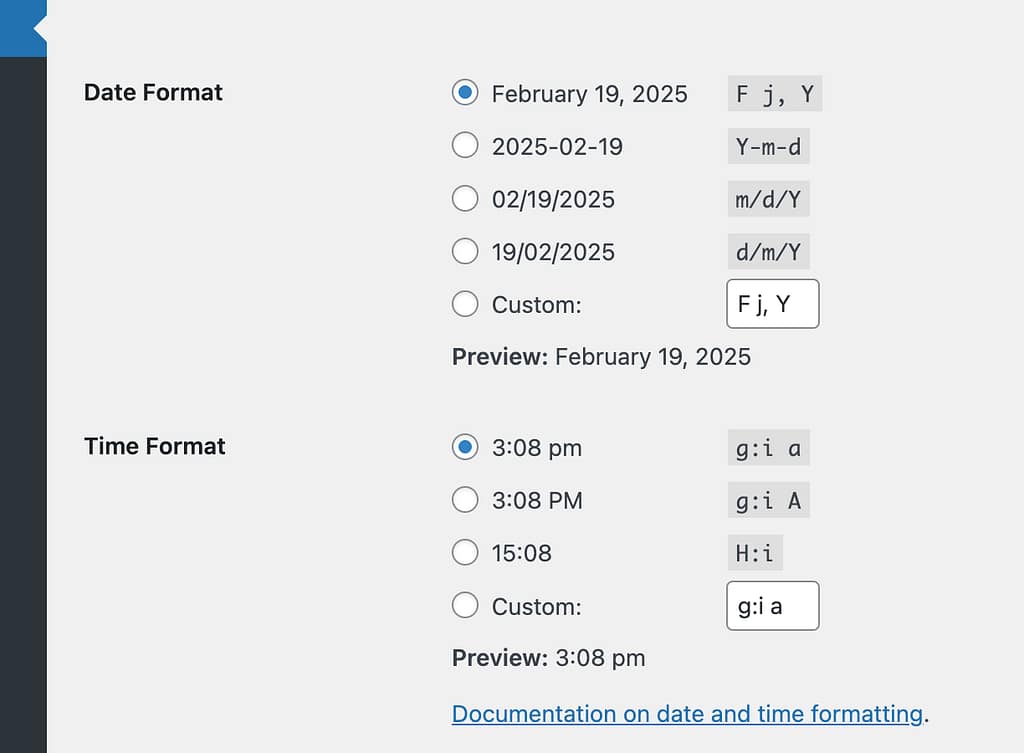Select the February 19, 2025 date format

[465, 93]
